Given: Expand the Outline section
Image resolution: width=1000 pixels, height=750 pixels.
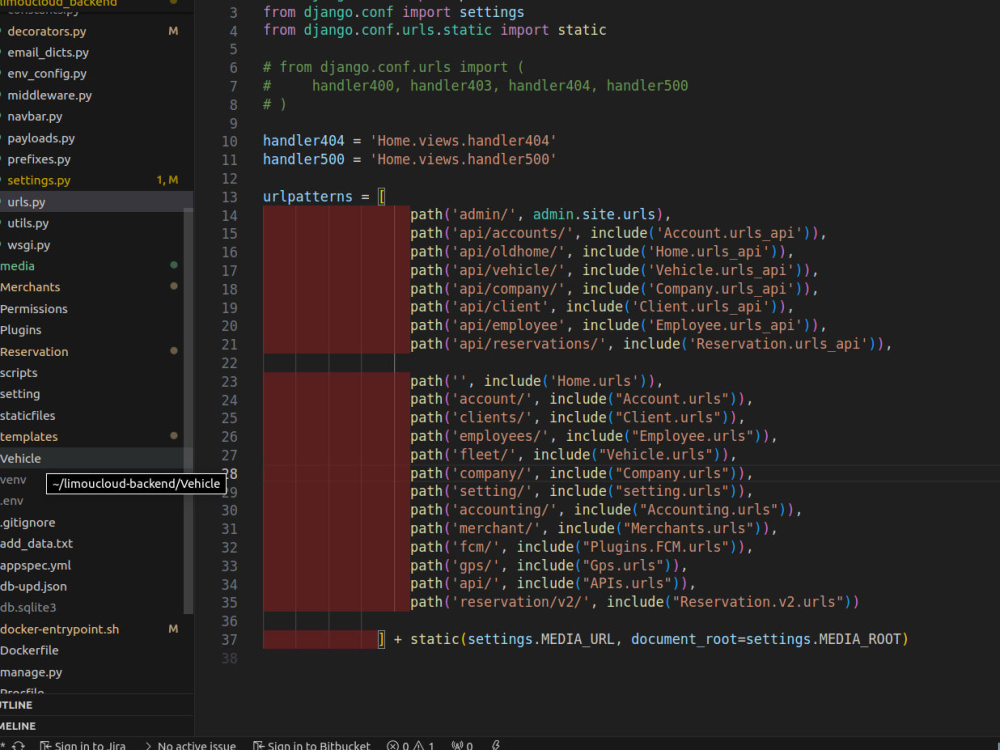Looking at the screenshot, I should pyautogui.click(x=96, y=705).
